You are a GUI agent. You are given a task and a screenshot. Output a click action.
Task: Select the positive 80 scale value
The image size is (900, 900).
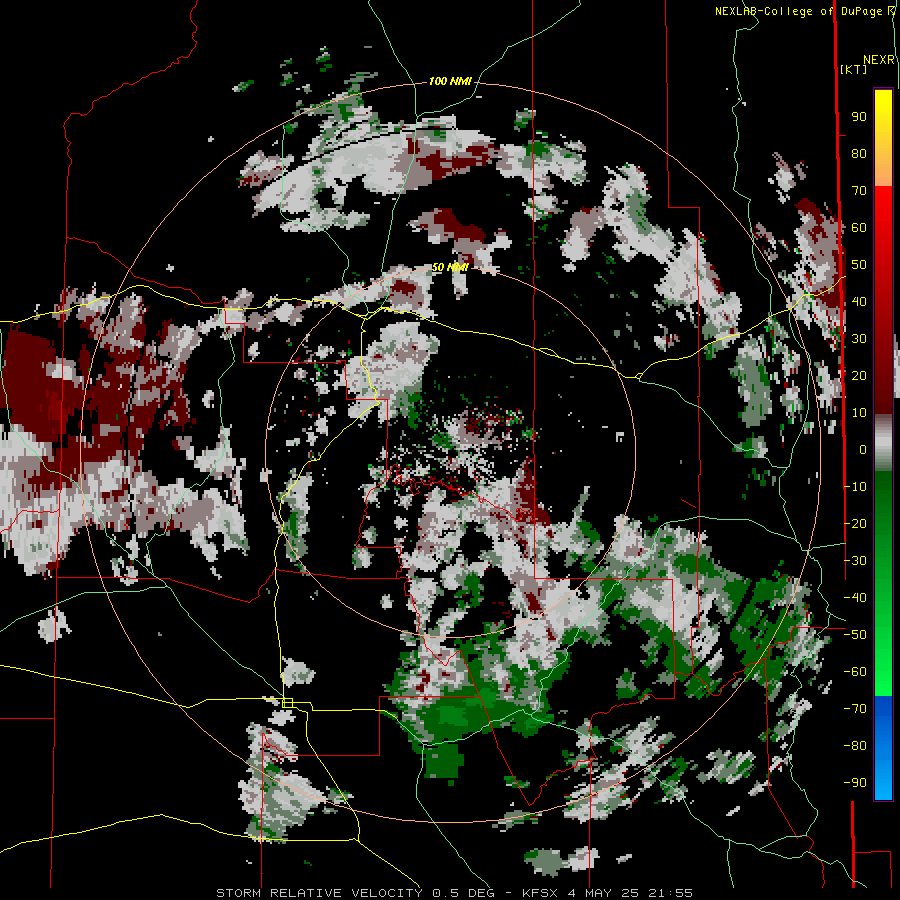(x=859, y=154)
